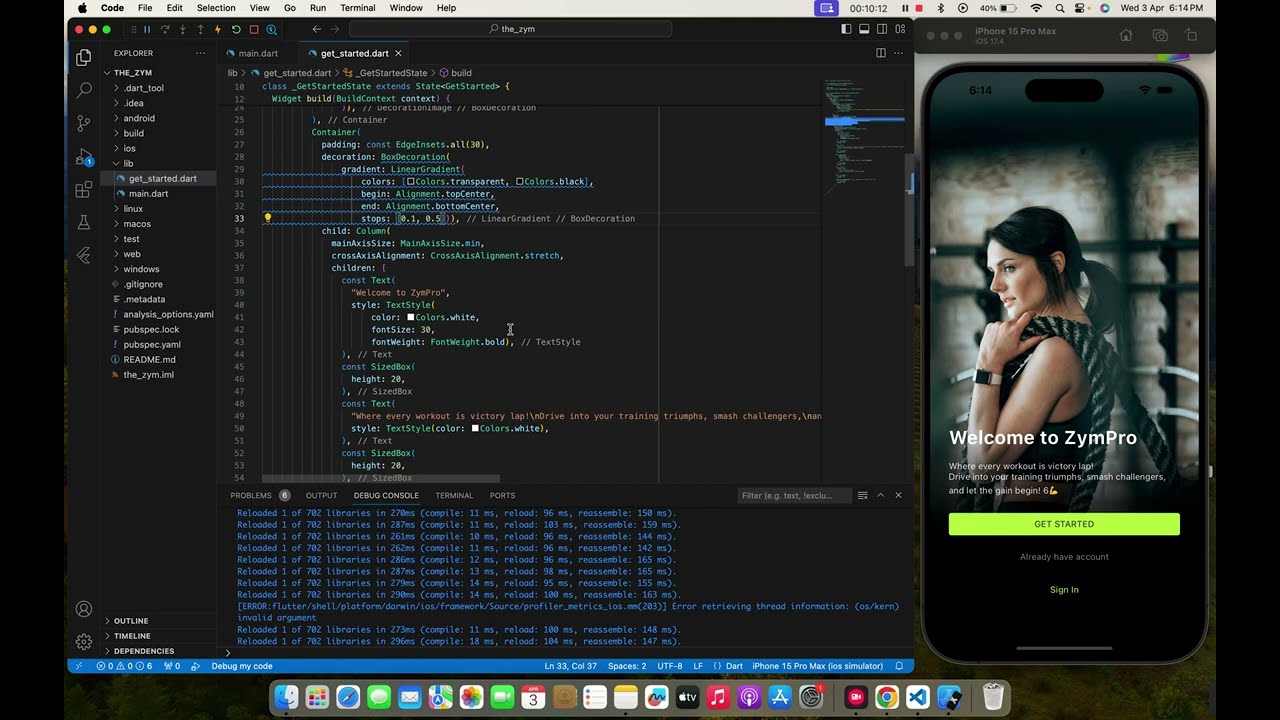Click the Step Over debug icon
The height and width of the screenshot is (720, 1280).
click(x=165, y=30)
